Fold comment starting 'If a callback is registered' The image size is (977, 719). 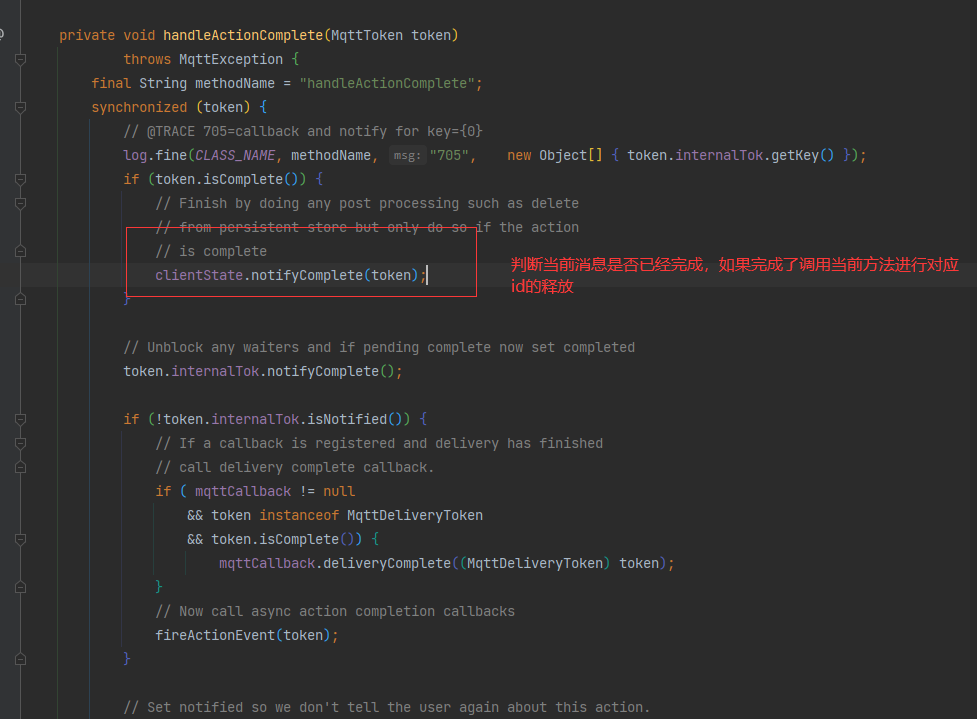(20, 444)
